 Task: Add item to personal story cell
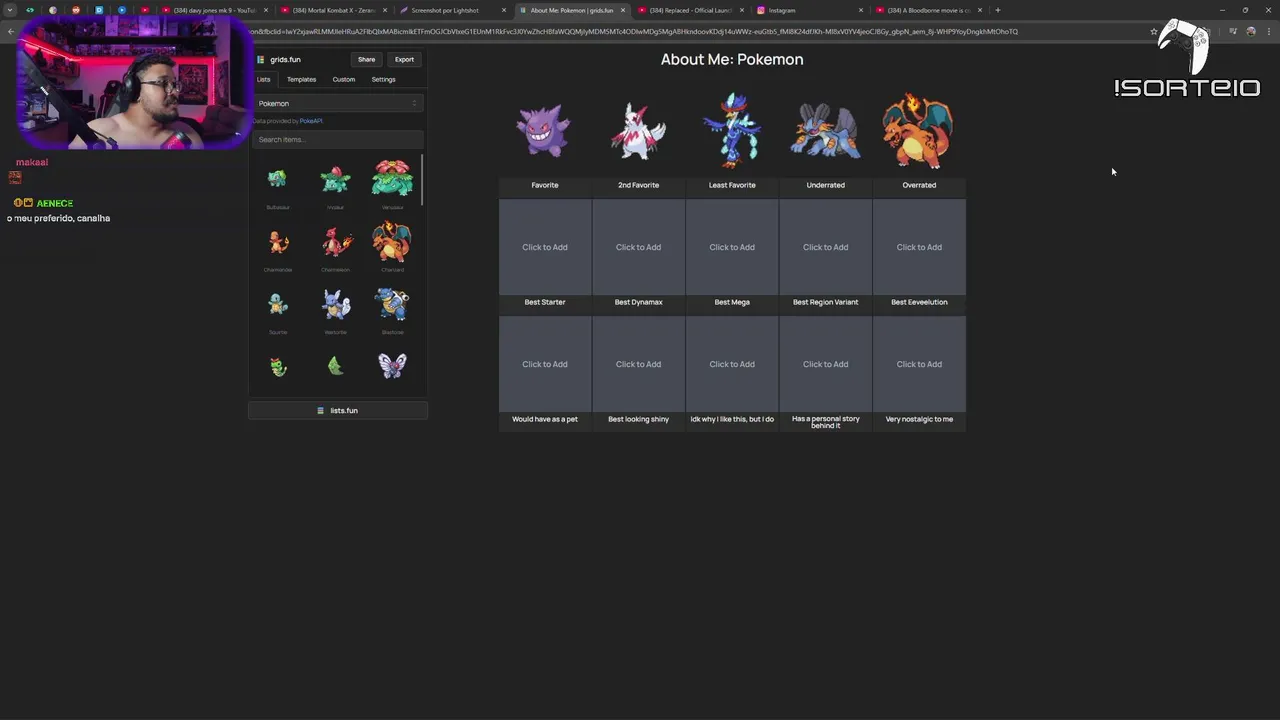click(825, 364)
